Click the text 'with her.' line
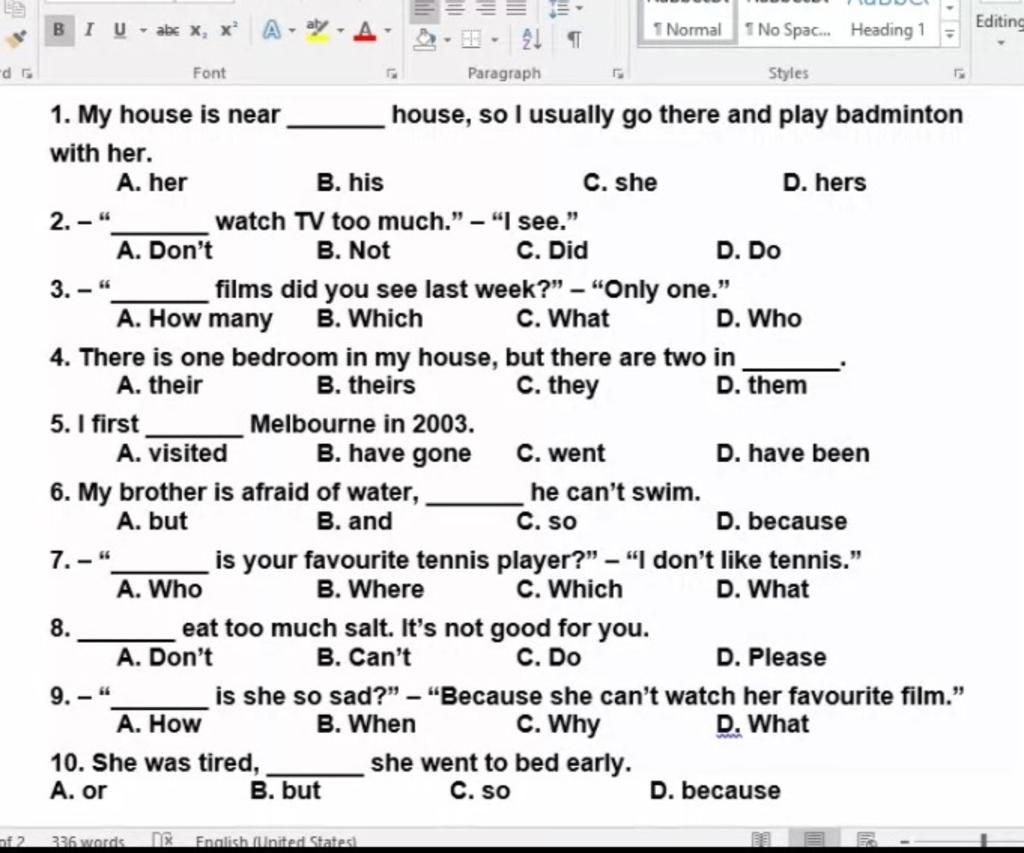The image size is (1024, 853). [101, 153]
